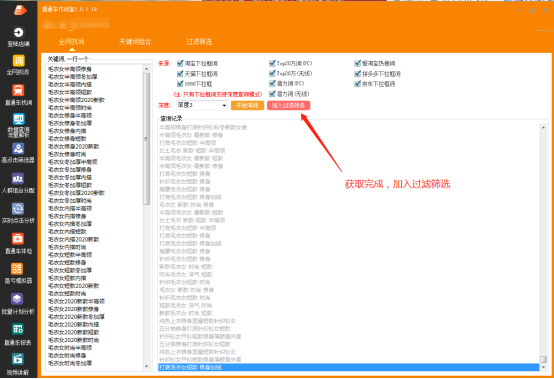The image size is (554, 379).
Task: Uncheck the 拼多多下拉框词 checkbox
Action: click(x=358, y=73)
